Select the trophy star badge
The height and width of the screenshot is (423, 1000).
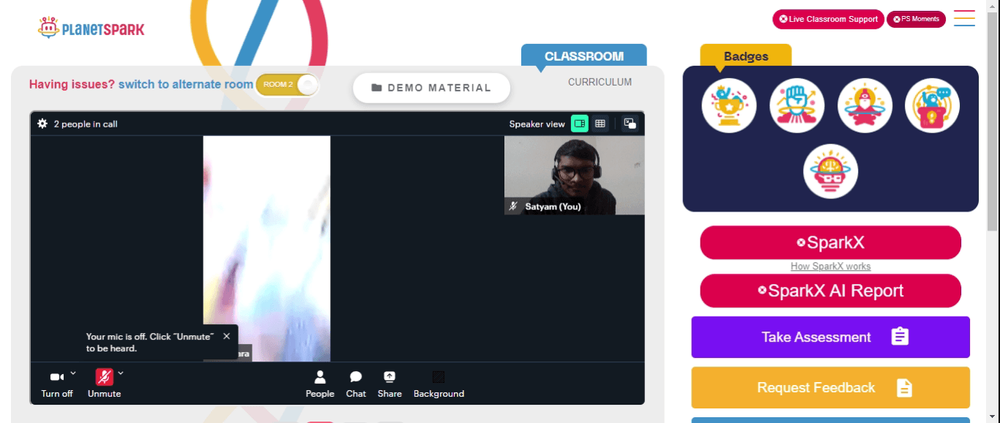[729, 105]
